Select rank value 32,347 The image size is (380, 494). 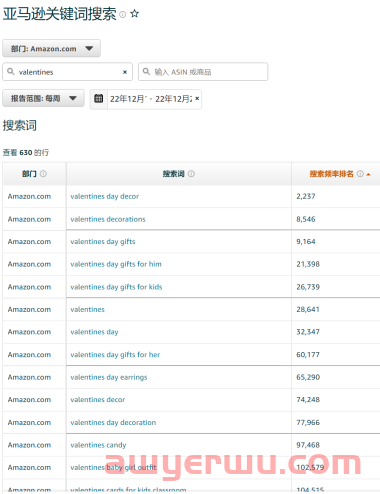pos(308,332)
